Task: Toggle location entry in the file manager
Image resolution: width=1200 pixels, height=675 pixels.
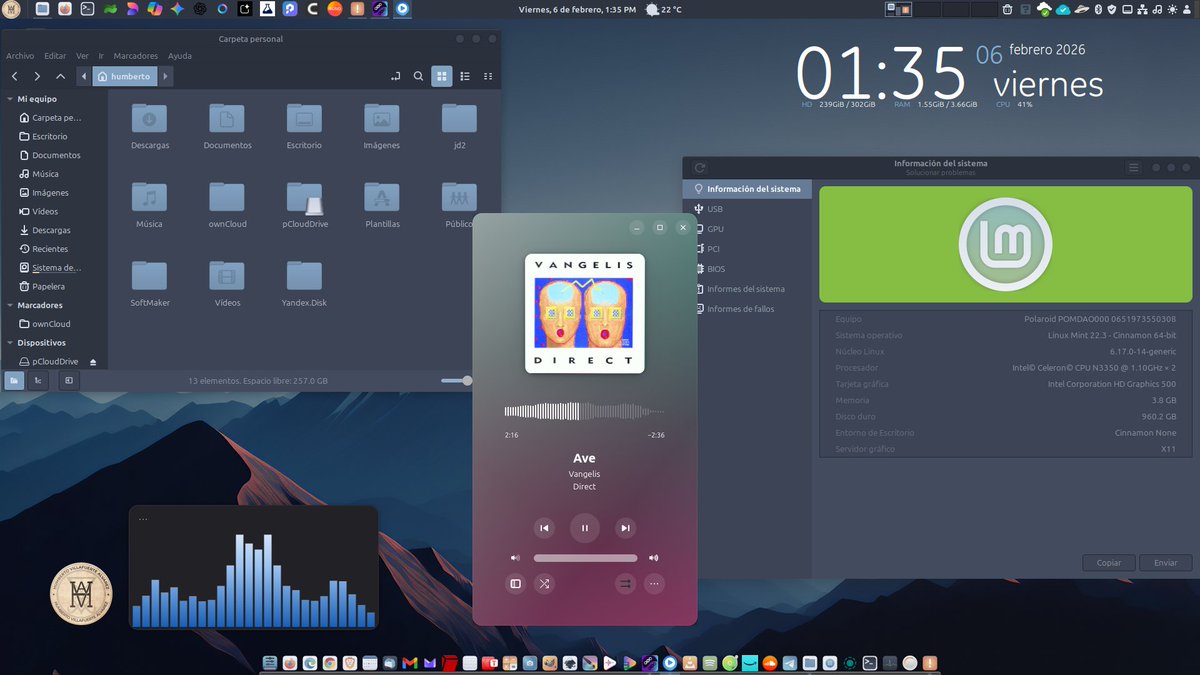Action: 396,76
